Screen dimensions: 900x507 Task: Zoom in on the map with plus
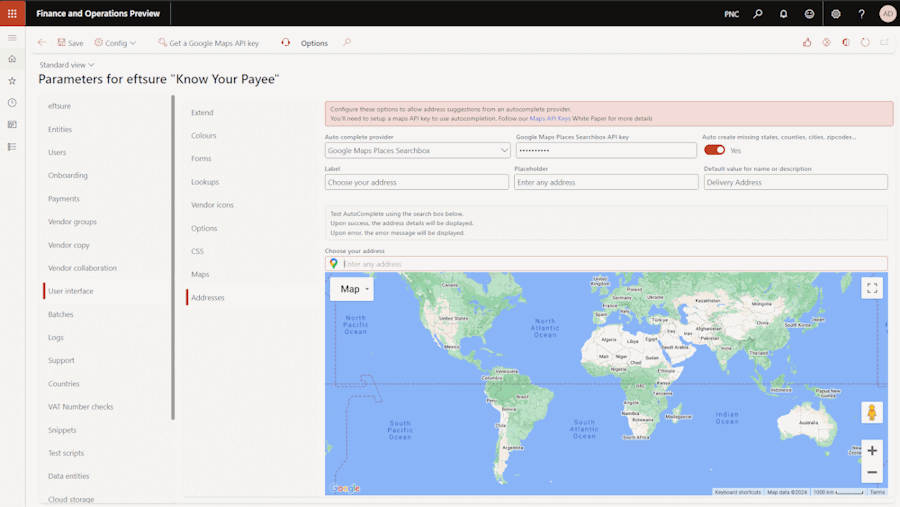click(x=872, y=451)
